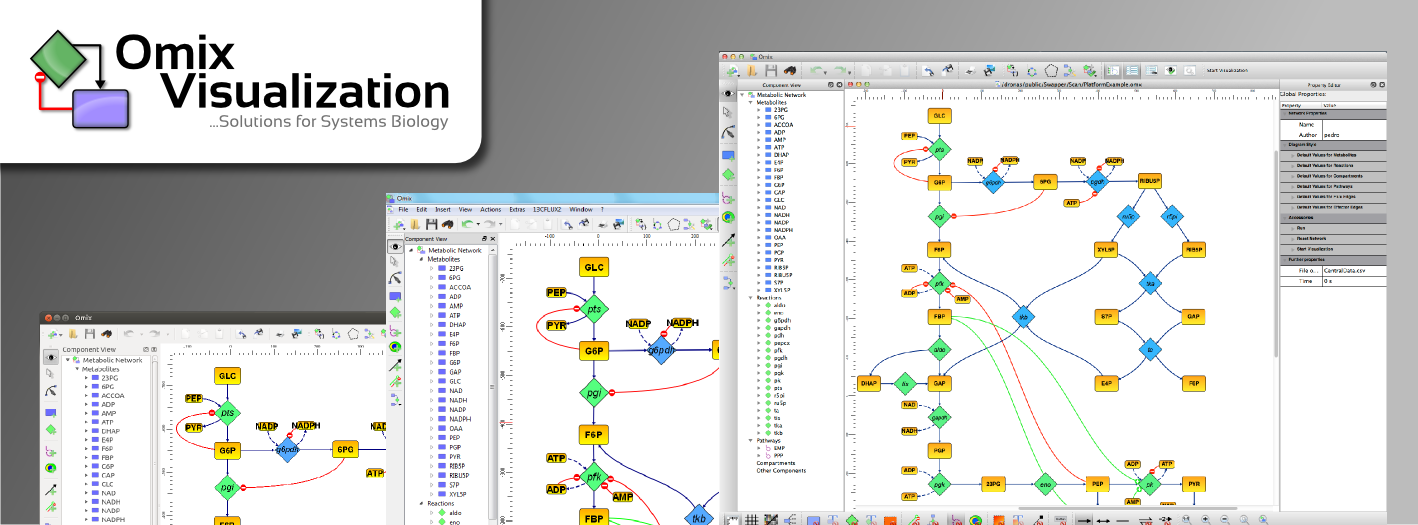Select the eye tool in the Linux Omix window
Viewport: 1418px width, 525px height.
[x=51, y=357]
